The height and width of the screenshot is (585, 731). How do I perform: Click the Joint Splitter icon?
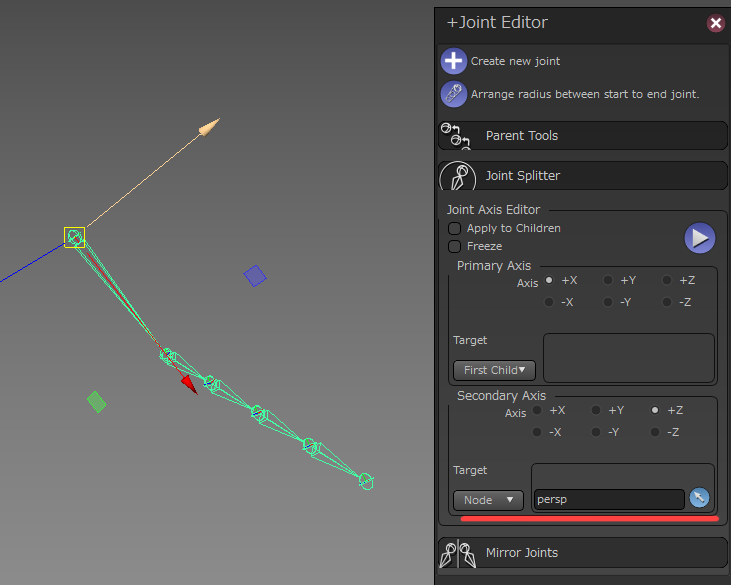pyautogui.click(x=457, y=176)
